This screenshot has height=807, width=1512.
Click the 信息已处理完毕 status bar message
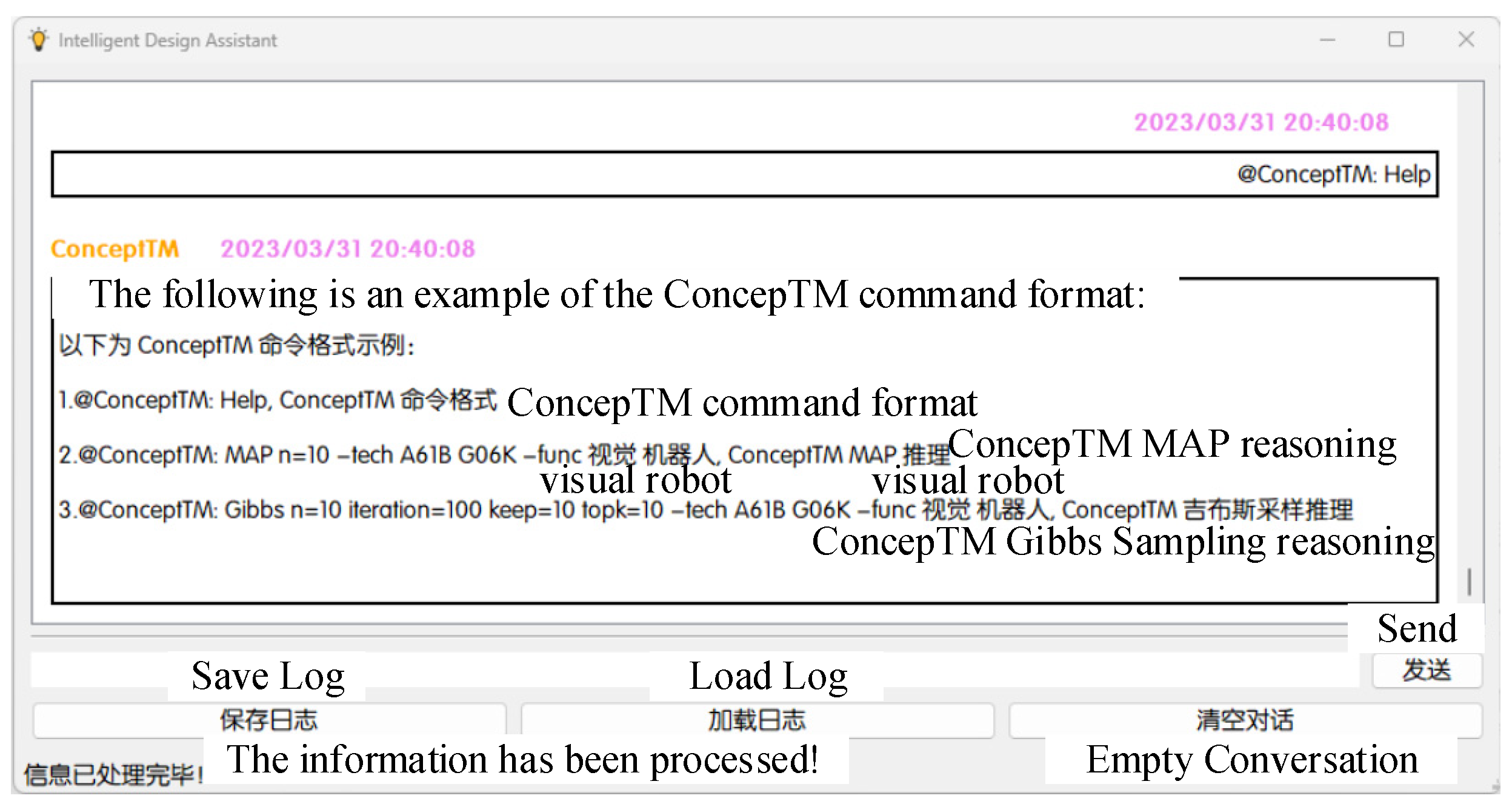tap(113, 774)
